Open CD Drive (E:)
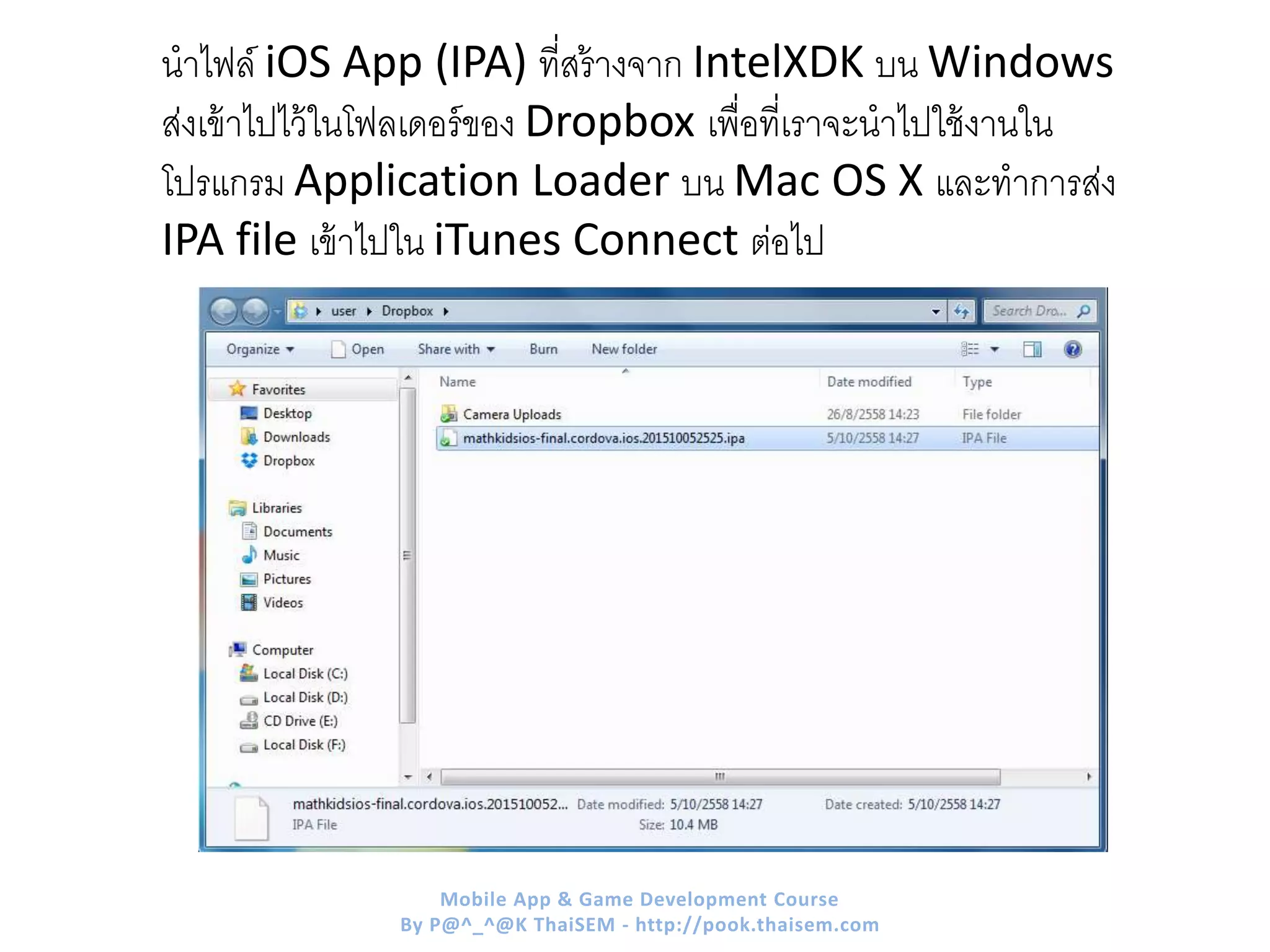 click(300, 721)
